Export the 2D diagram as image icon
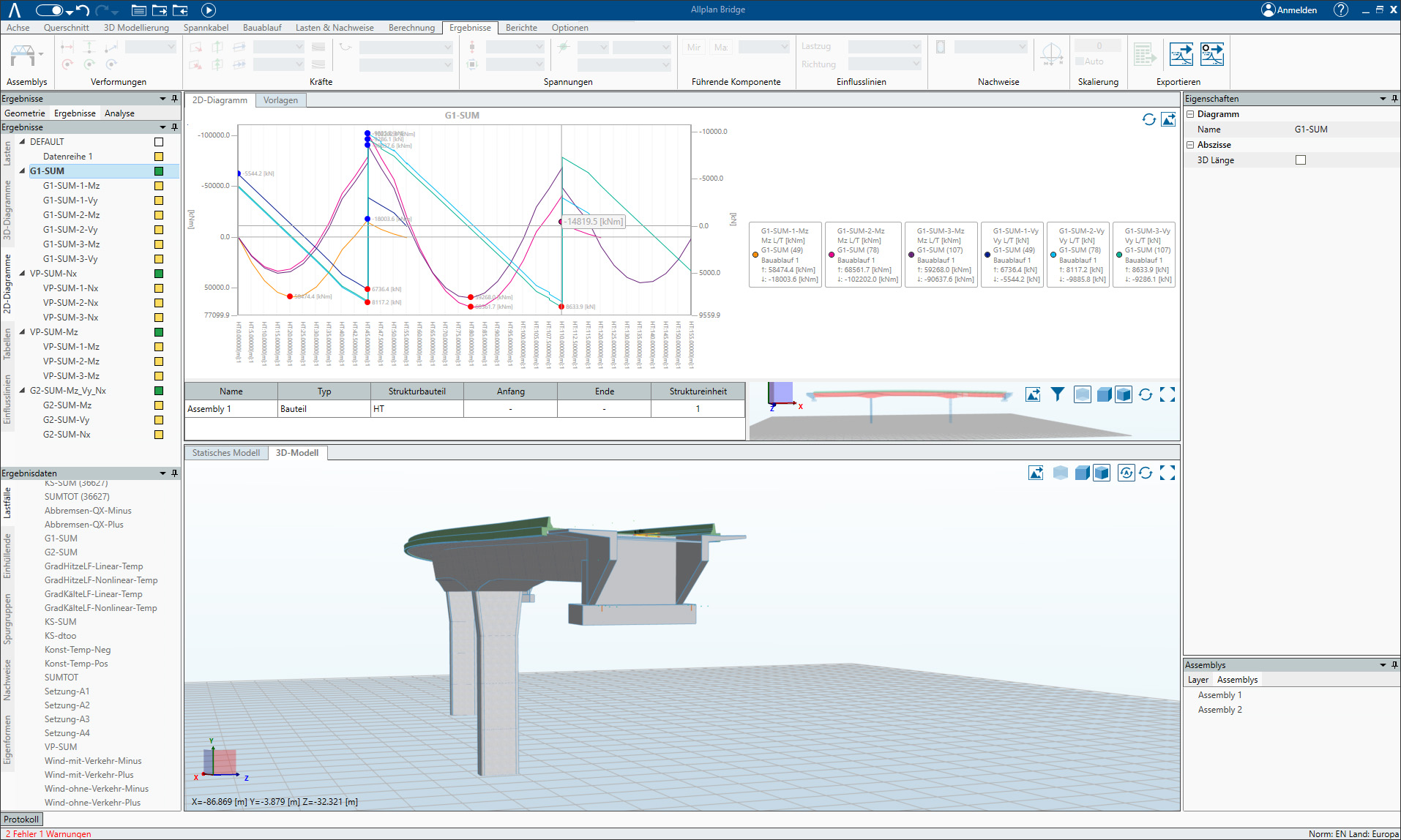Screen dimensions: 1401x840 pyautogui.click(x=1168, y=119)
